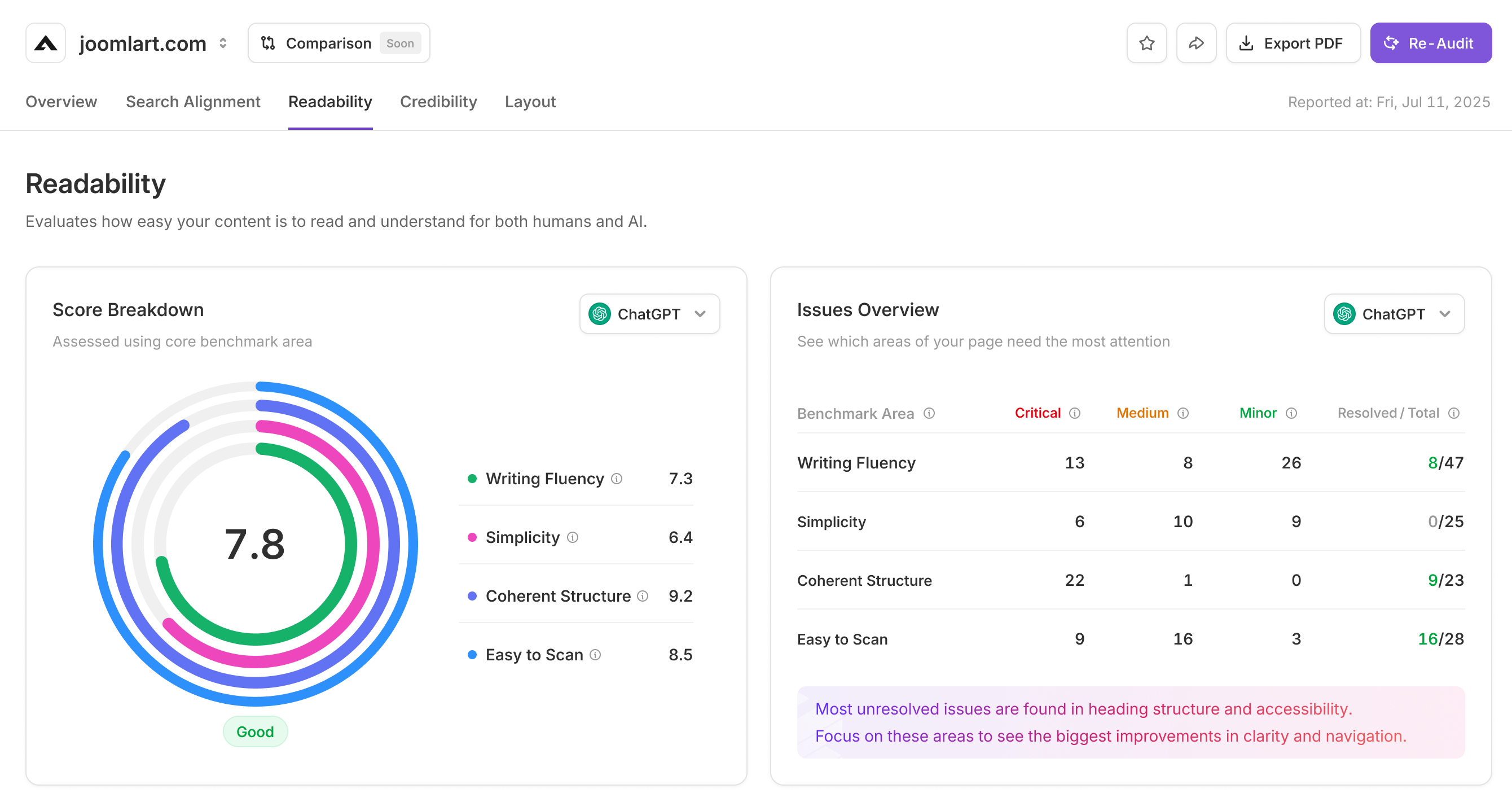
Task: Click the Export PDF button
Action: click(1293, 43)
